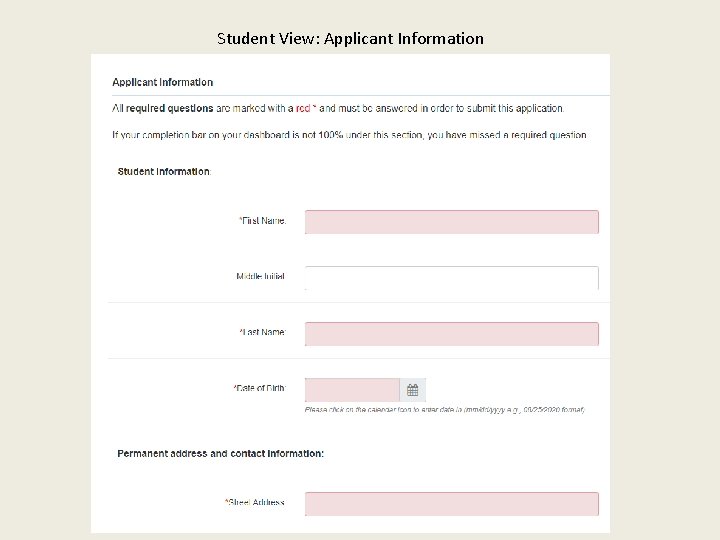This screenshot has width=720, height=540.
Task: Click into the Date of Birth field
Action: 352,390
